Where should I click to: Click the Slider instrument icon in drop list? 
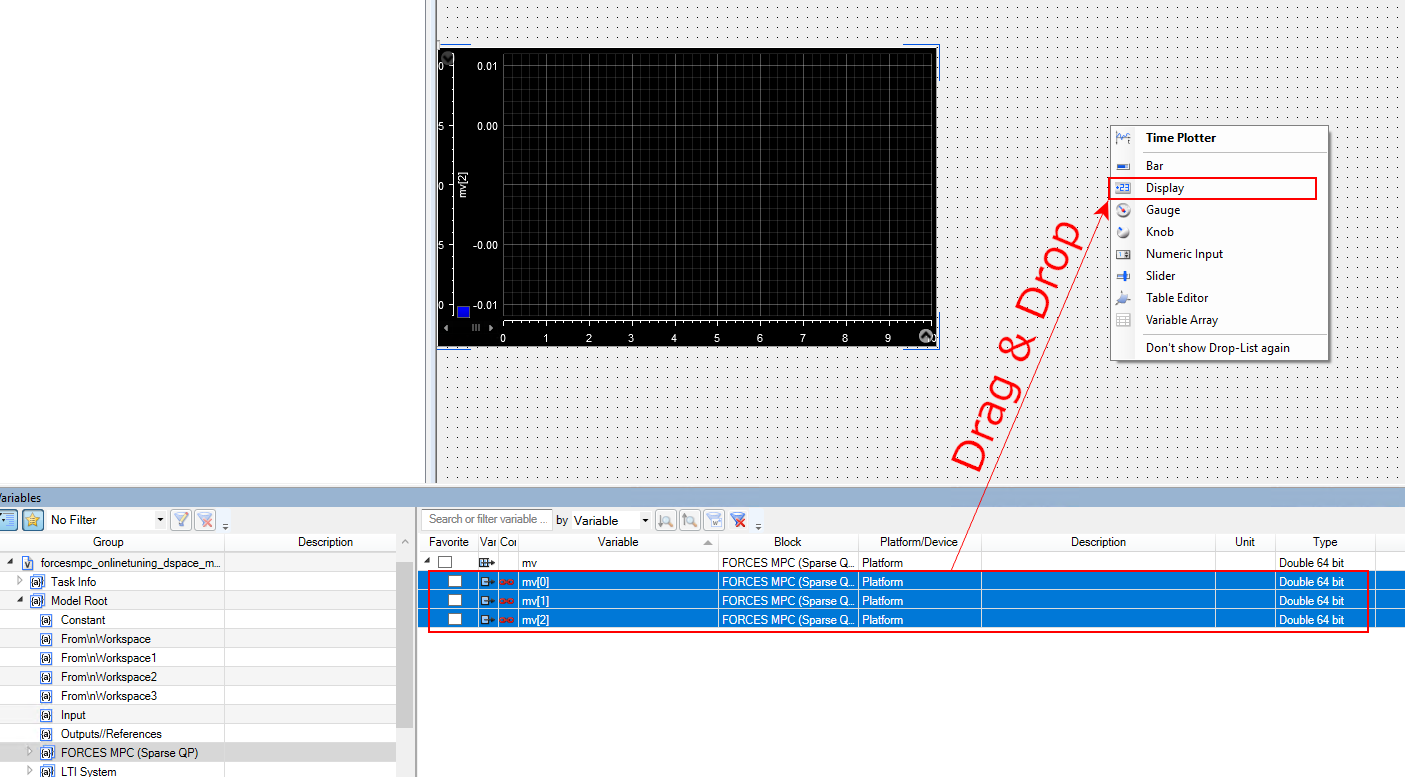(x=1124, y=276)
